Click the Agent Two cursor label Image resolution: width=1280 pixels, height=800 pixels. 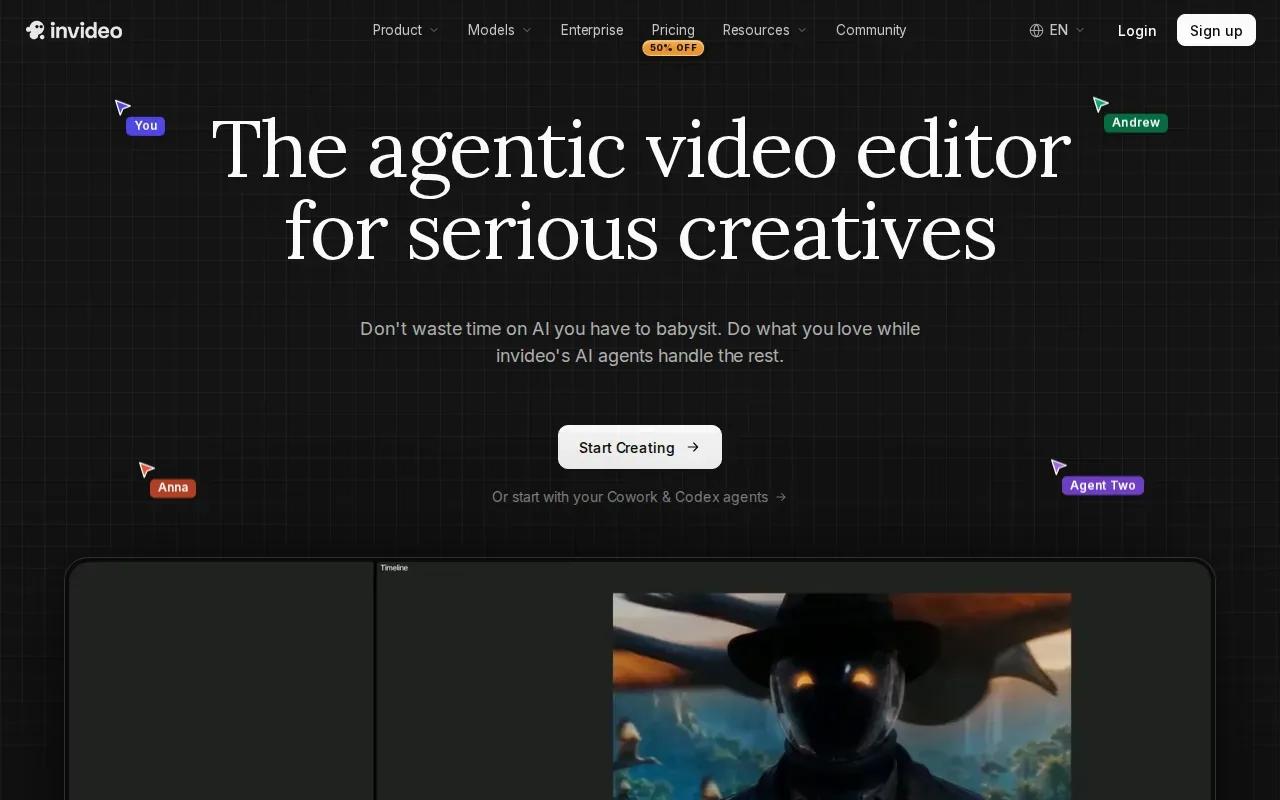(1103, 486)
